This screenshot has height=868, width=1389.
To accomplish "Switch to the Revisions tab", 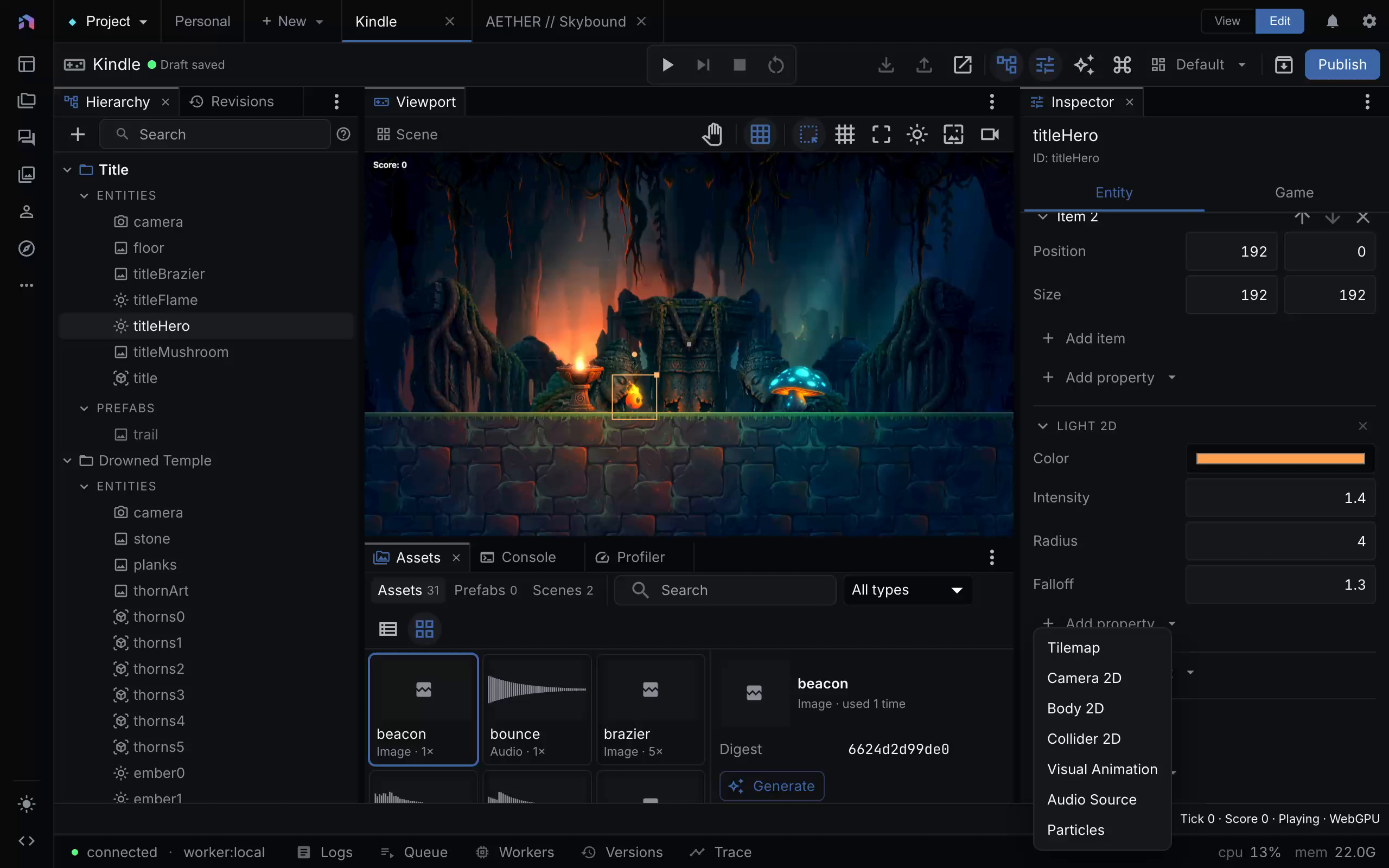I will pos(232,101).
